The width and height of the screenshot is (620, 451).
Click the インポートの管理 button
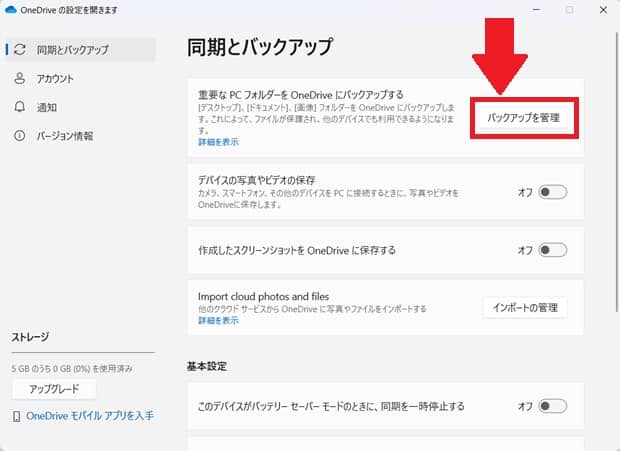525,308
